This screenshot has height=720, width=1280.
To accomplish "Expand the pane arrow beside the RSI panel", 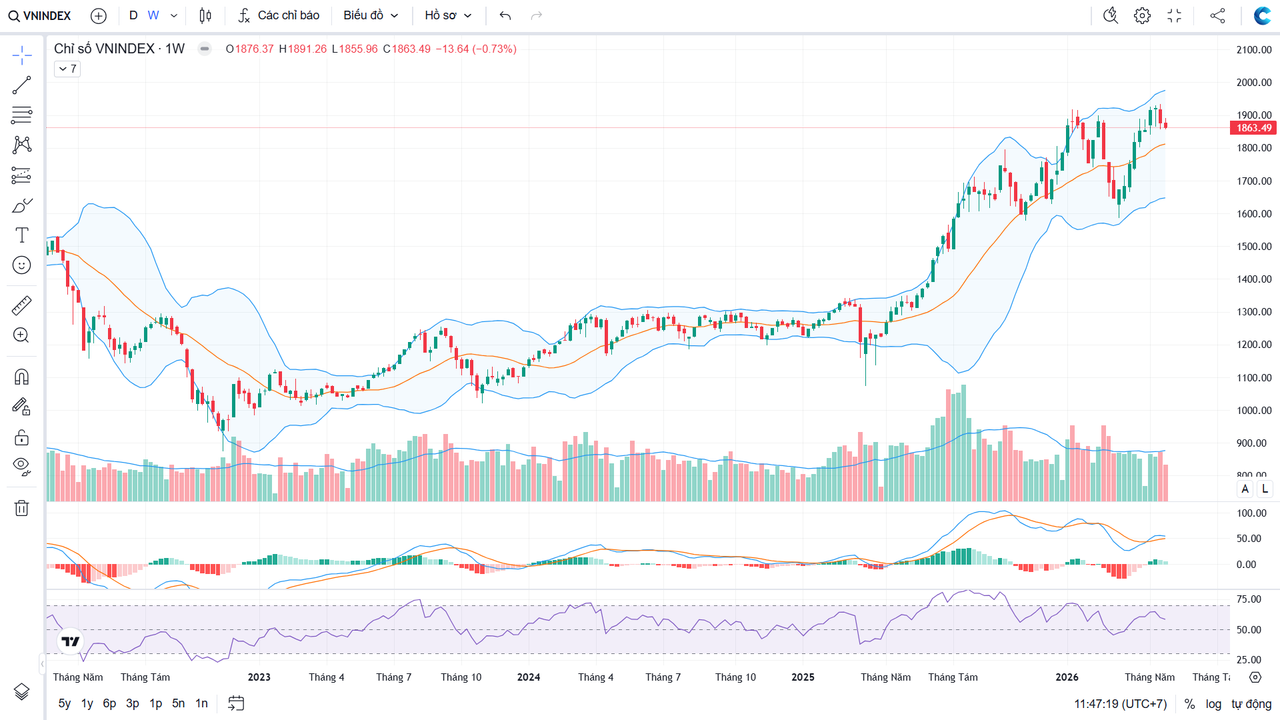I will pyautogui.click(x=42, y=663).
